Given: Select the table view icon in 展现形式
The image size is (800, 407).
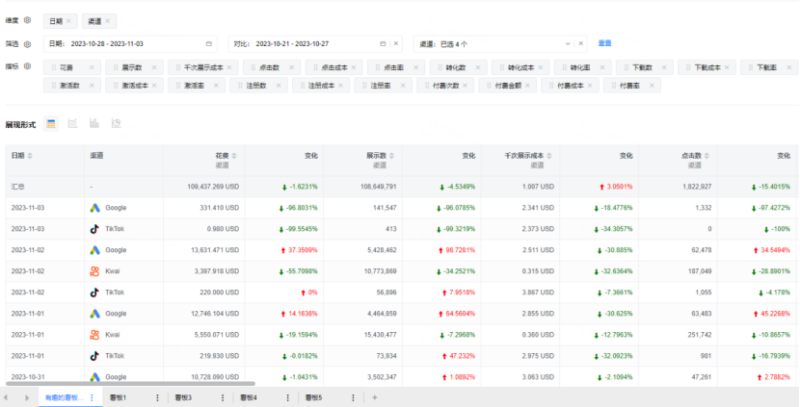Looking at the screenshot, I should point(51,124).
